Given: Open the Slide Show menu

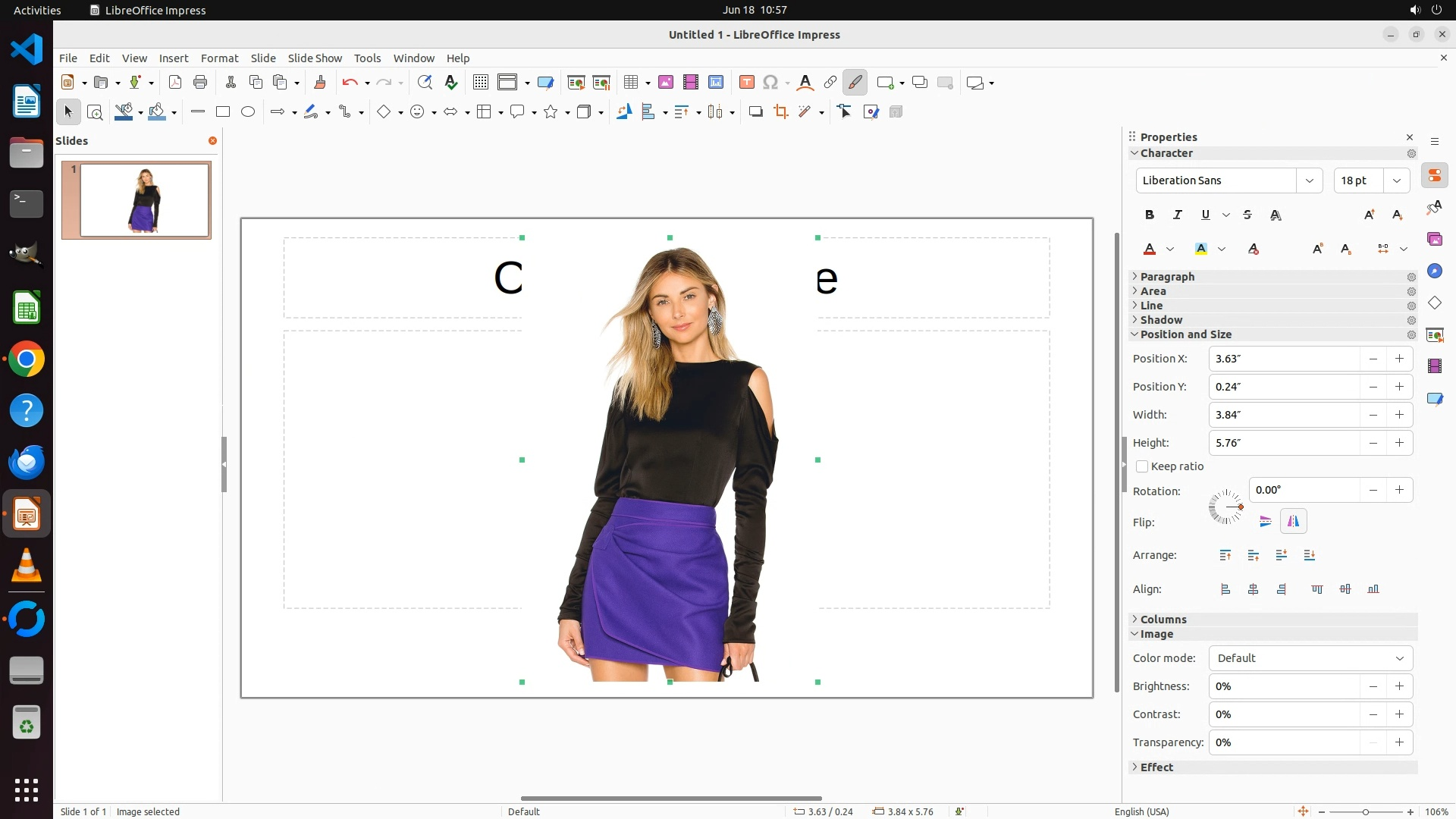Looking at the screenshot, I should pyautogui.click(x=315, y=58).
